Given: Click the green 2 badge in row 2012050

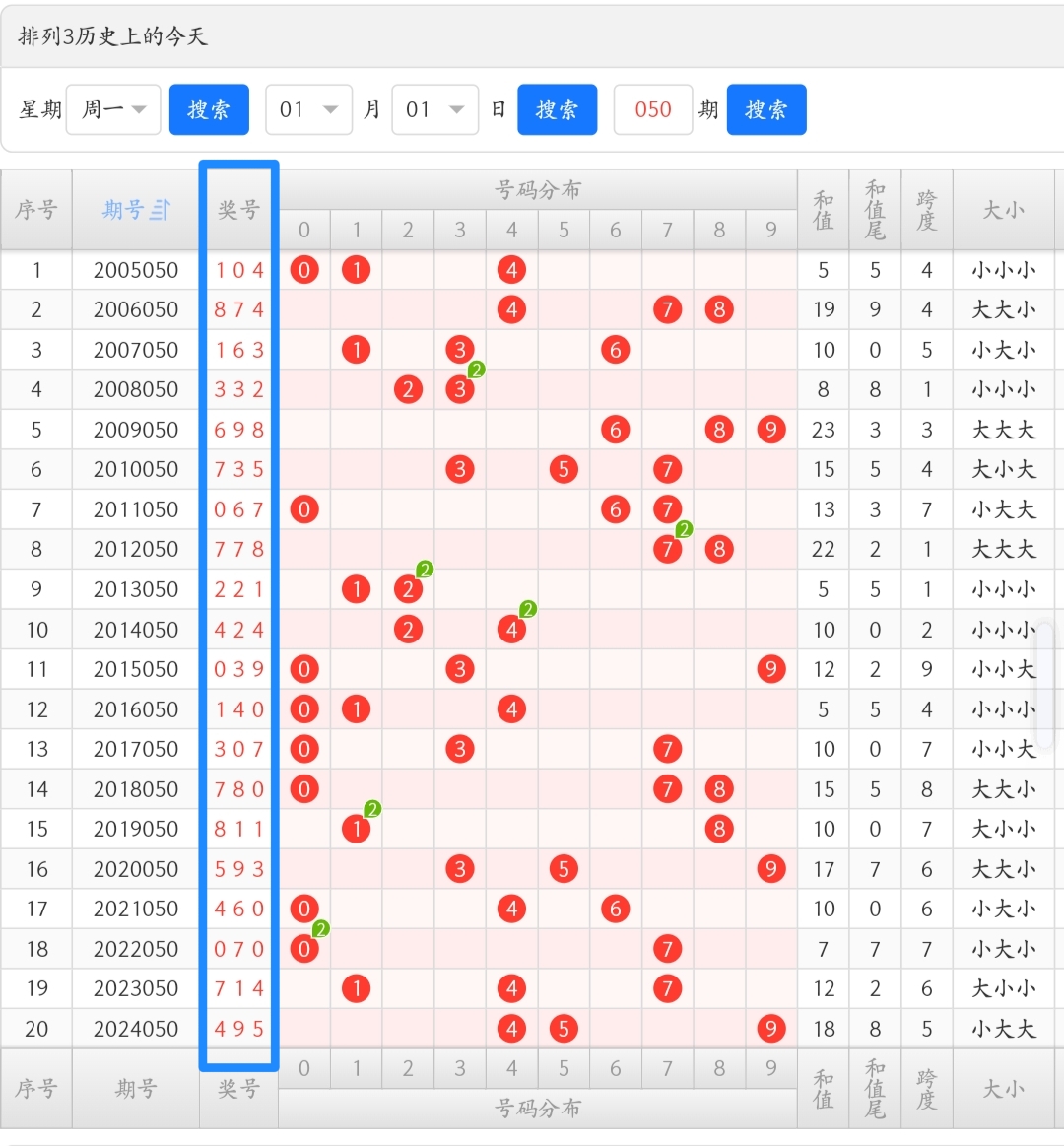Looking at the screenshot, I should 684,529.
